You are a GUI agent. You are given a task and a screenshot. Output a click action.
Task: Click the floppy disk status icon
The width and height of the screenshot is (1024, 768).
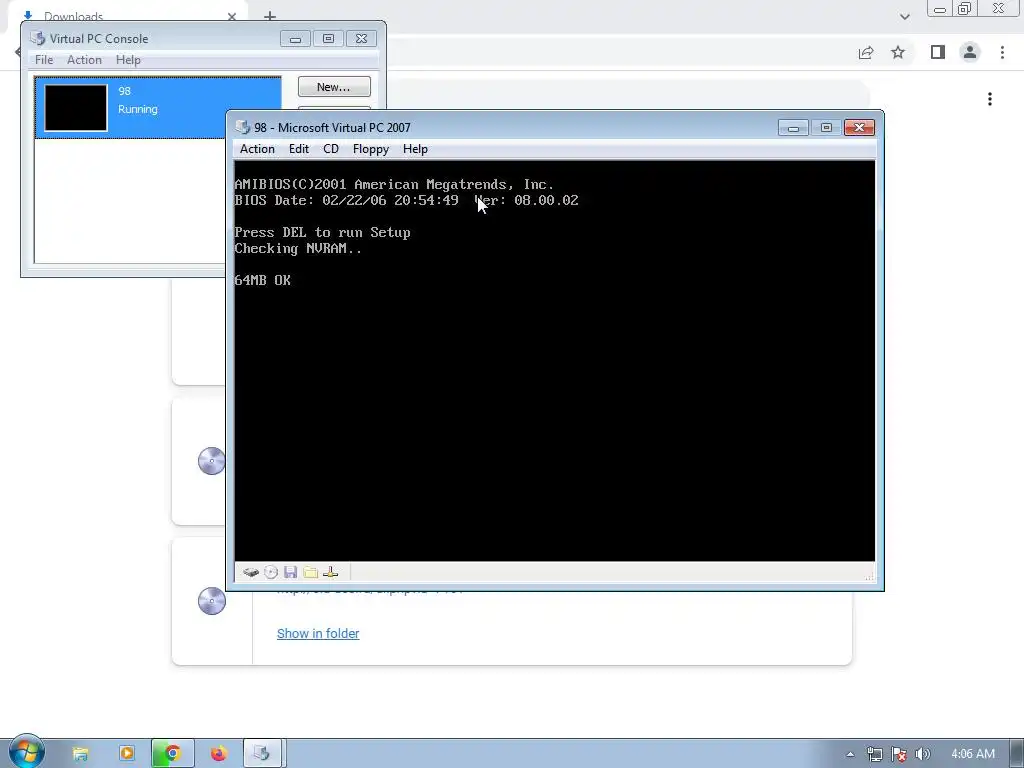pos(291,573)
